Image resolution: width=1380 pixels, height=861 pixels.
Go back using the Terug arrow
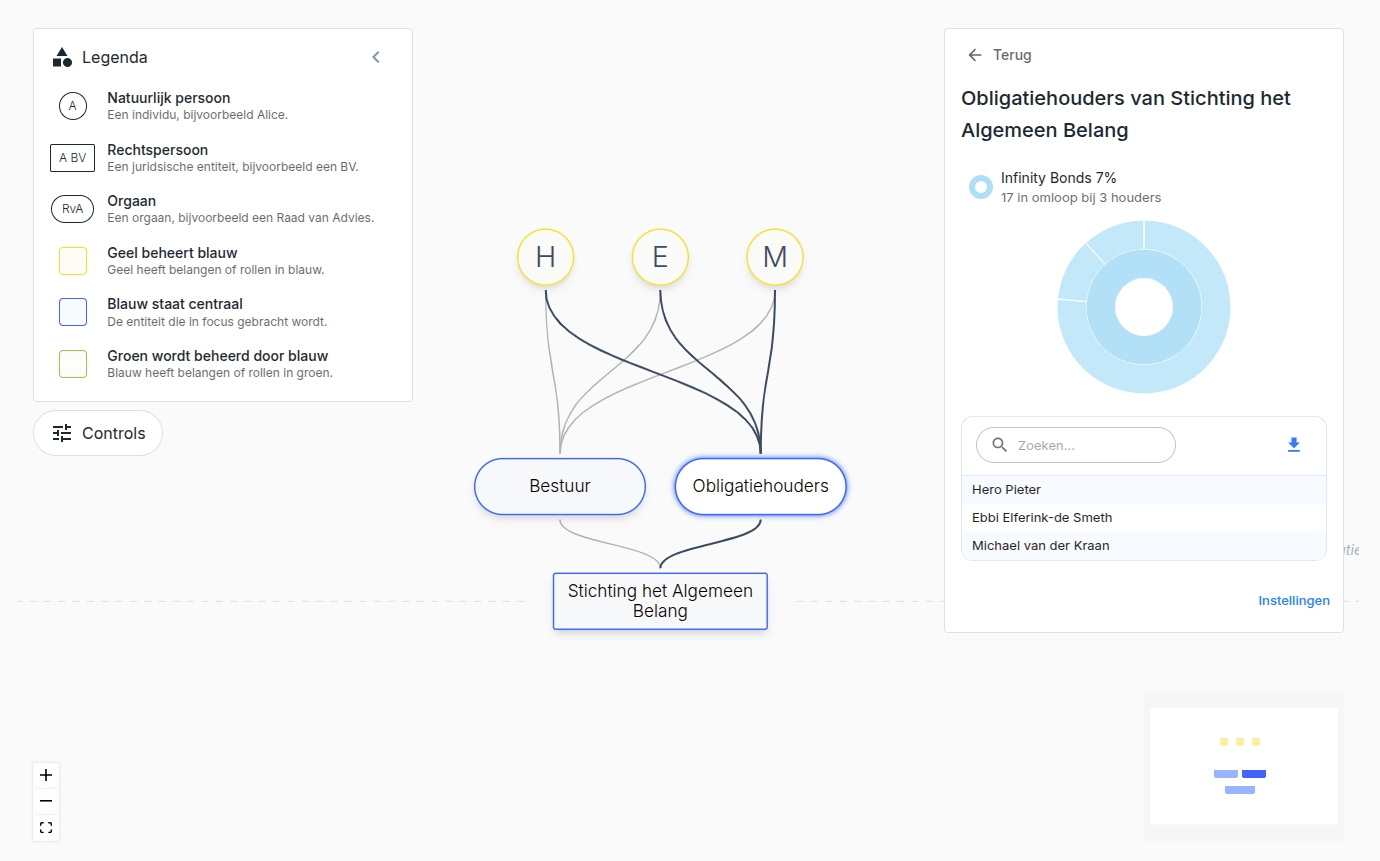975,55
